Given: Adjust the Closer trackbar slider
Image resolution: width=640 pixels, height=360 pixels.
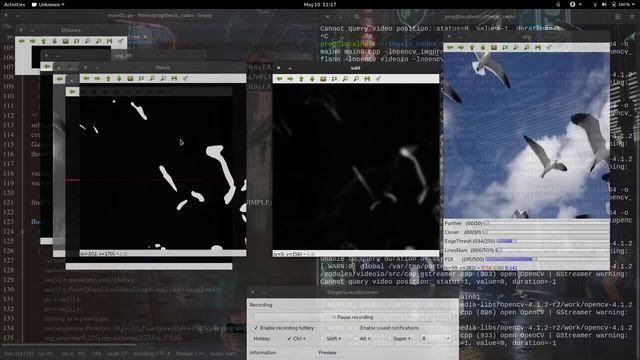Looking at the screenshot, I should tap(547, 232).
